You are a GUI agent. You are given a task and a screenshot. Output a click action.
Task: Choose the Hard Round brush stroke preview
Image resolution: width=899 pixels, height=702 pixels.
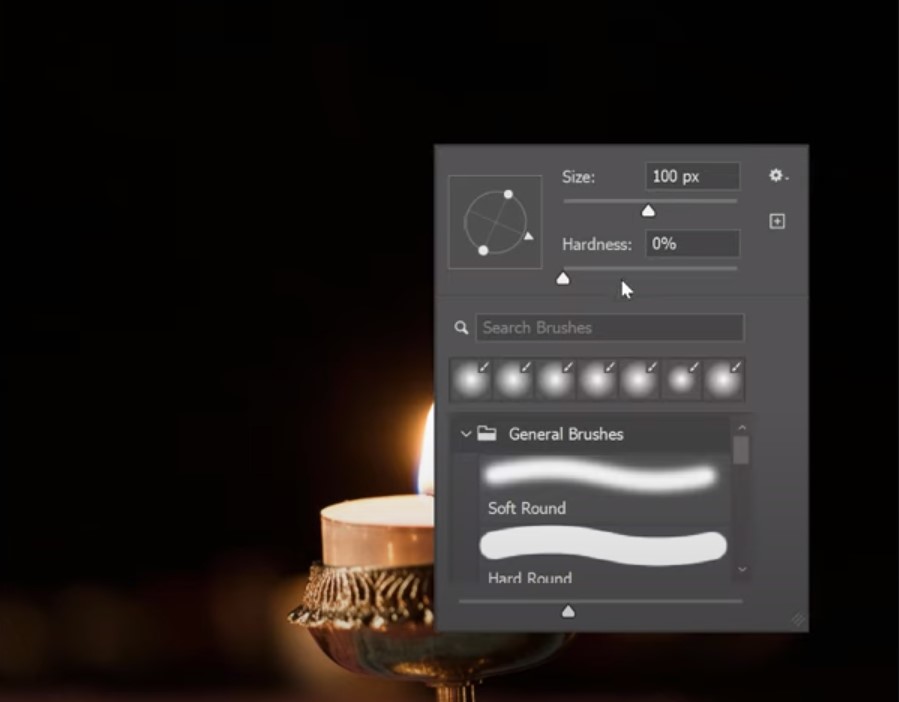pos(603,546)
